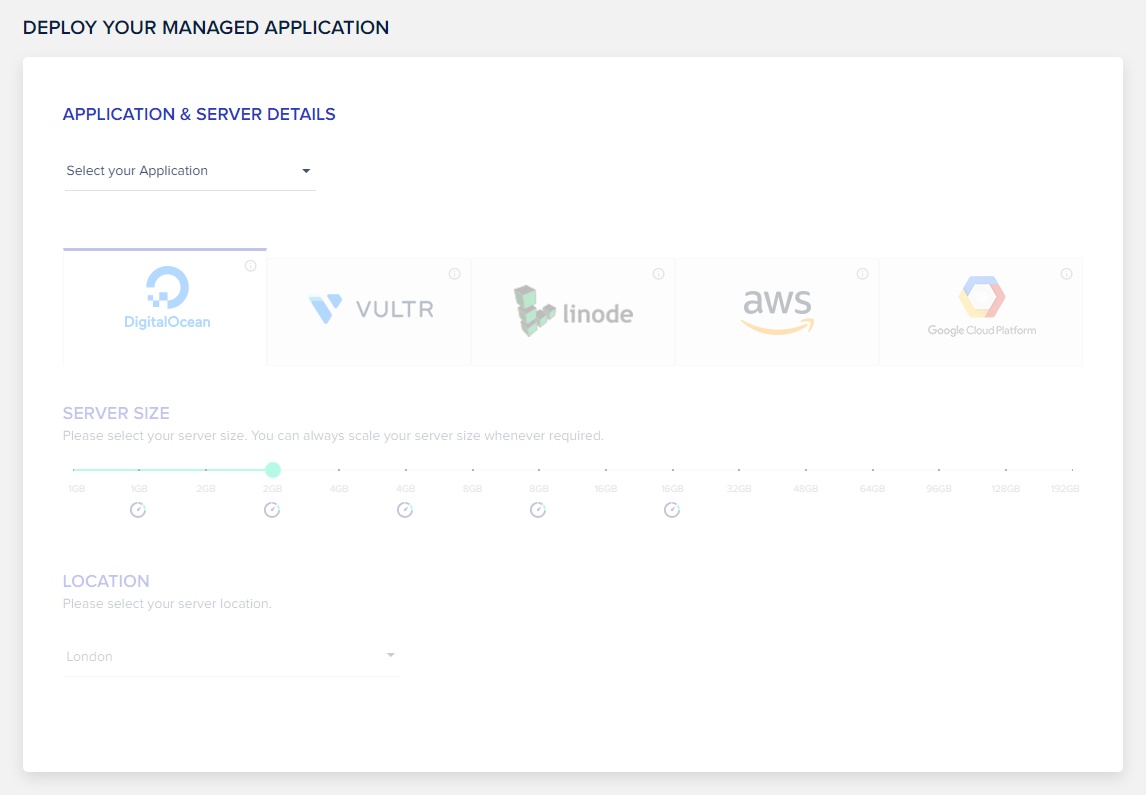
Task: Click speedometer icon under the 2GB size
Action: pos(272,510)
